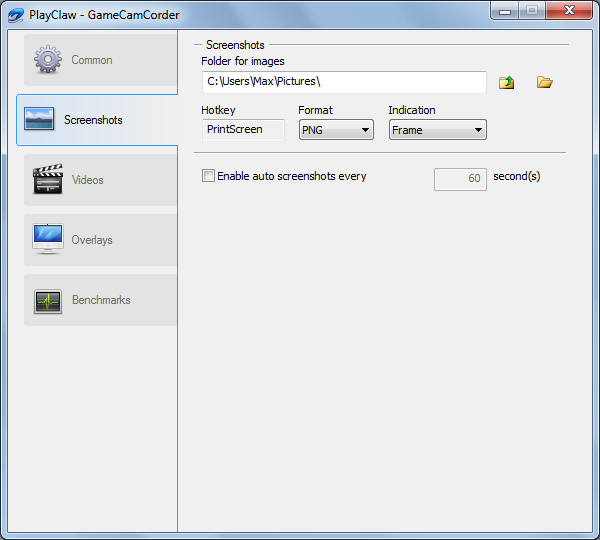Click the clapperboard Videos icon
600x540 pixels.
pyautogui.click(x=48, y=179)
